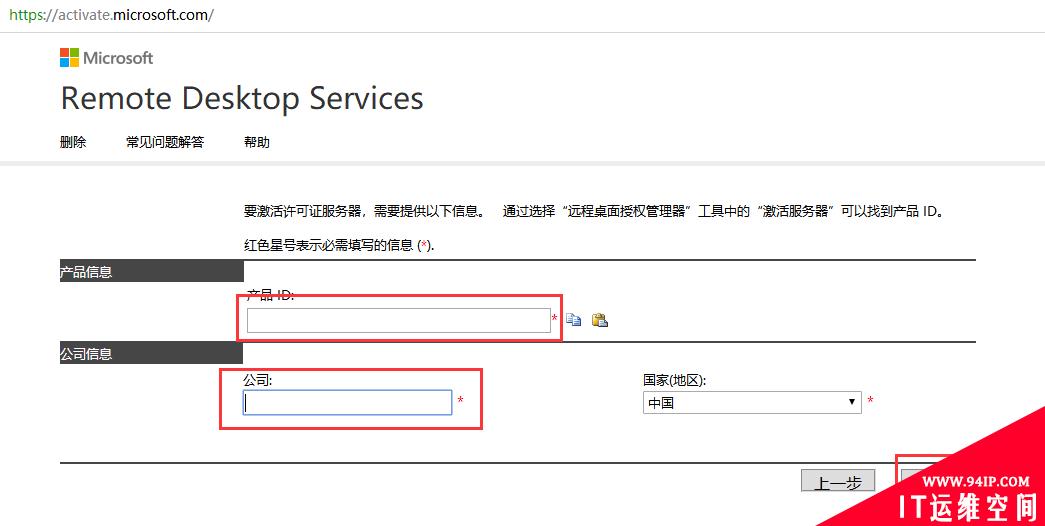Click the 公司信息 section header
Image resolution: width=1045 pixels, height=526 pixels.
coord(151,353)
